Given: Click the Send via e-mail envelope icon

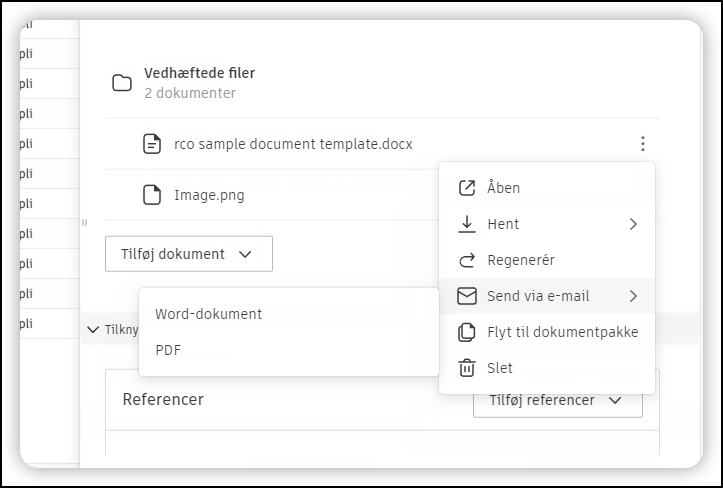Looking at the screenshot, I should click(x=466, y=296).
